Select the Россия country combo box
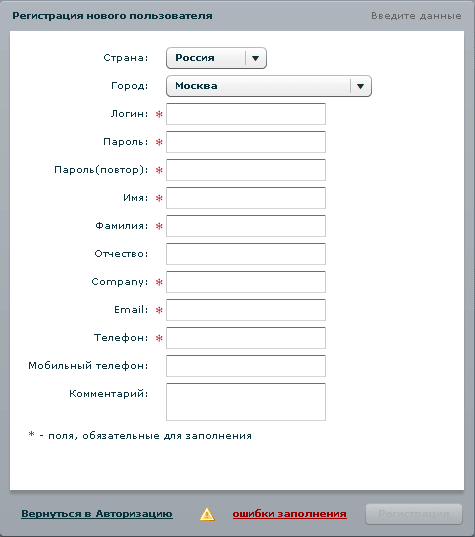 tap(216, 58)
